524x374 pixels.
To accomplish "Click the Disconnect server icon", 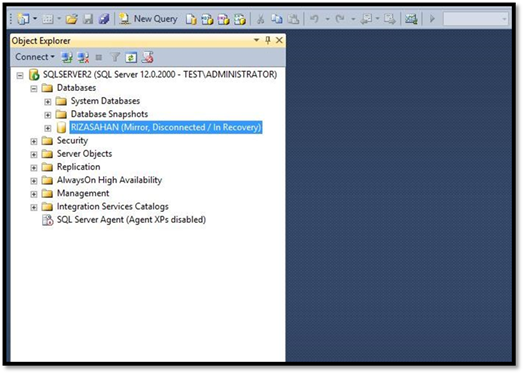I will point(83,57).
